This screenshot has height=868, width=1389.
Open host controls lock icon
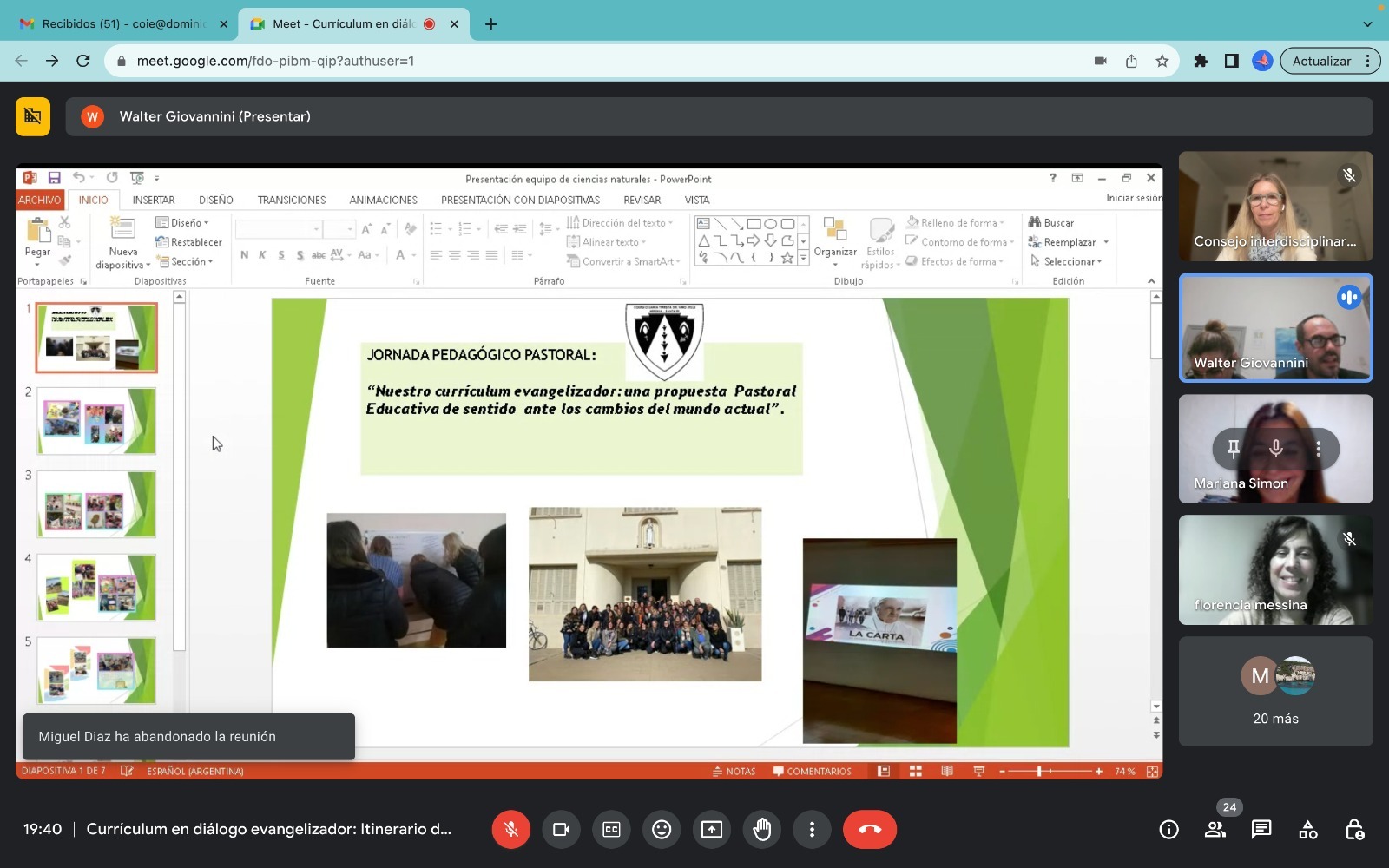(1354, 830)
